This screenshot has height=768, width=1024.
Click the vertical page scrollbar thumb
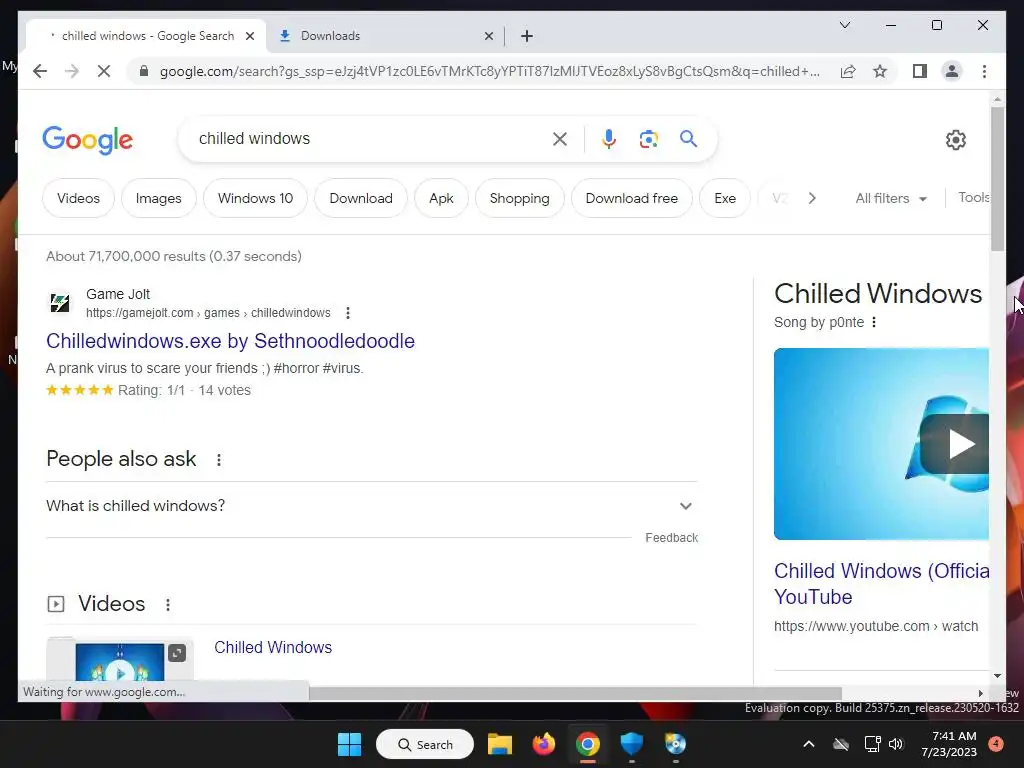997,178
